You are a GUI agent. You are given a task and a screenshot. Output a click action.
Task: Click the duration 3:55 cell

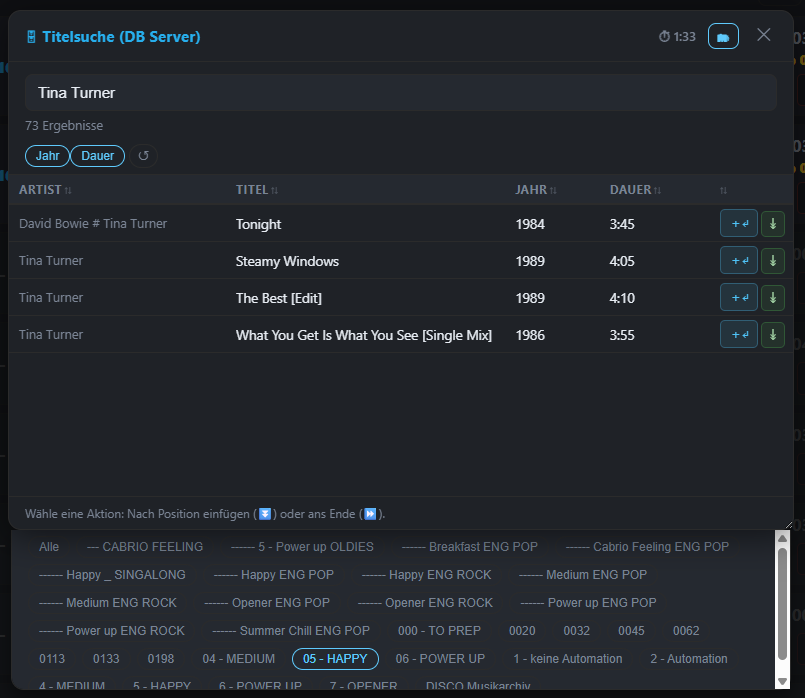(x=622, y=335)
